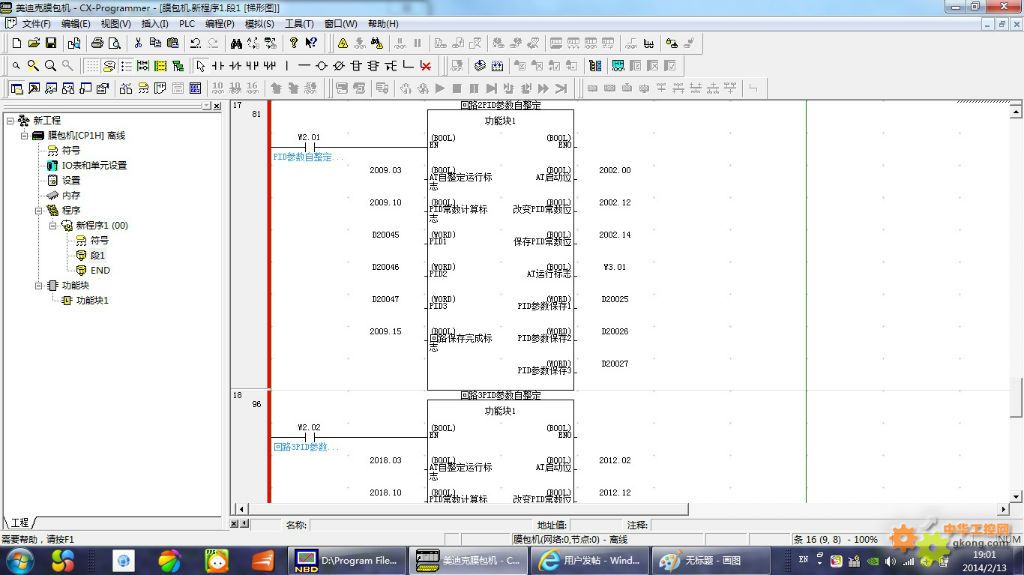Click the yellow warning triangle toolbar icon

pos(343,43)
